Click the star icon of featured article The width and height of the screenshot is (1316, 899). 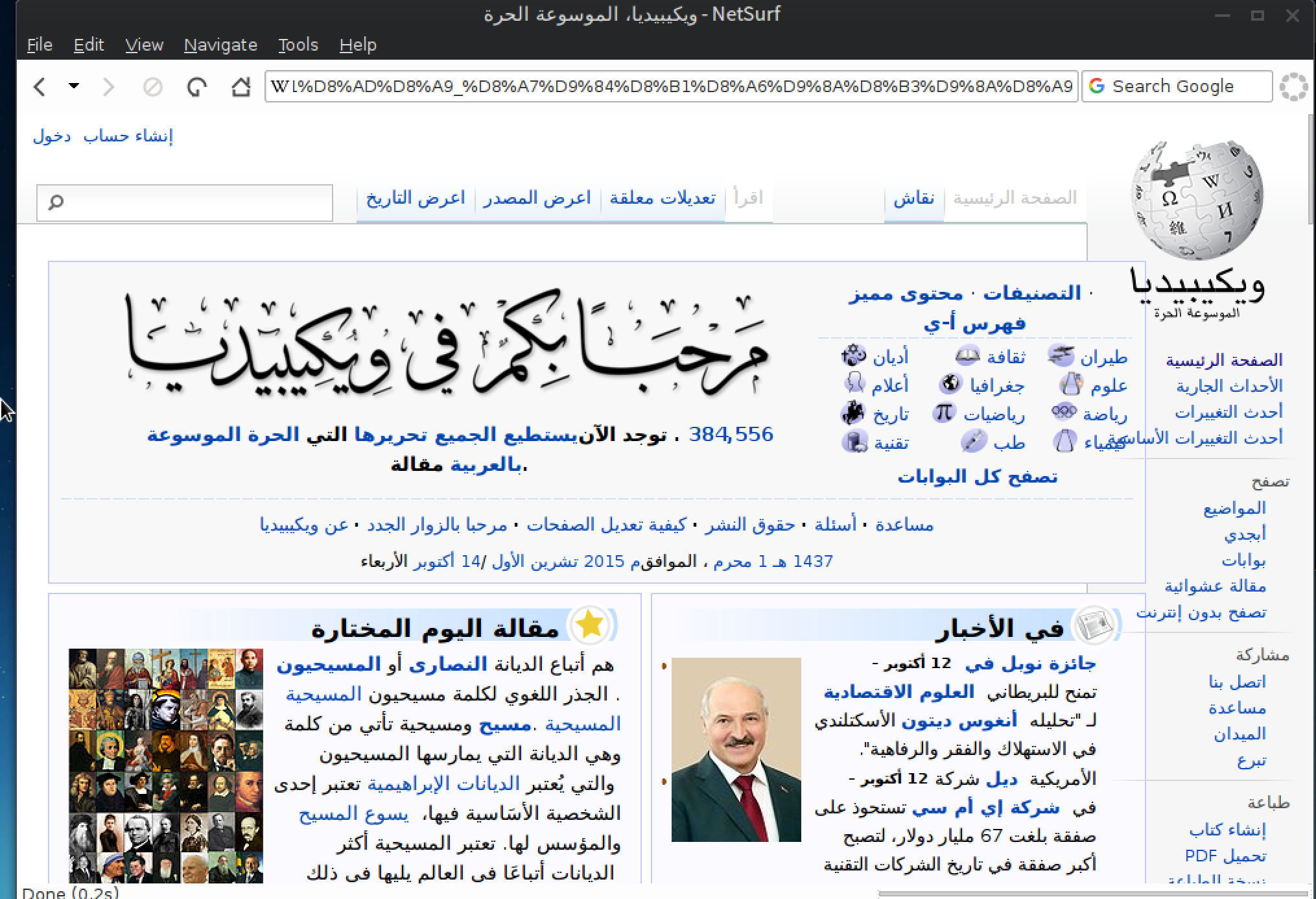589,625
